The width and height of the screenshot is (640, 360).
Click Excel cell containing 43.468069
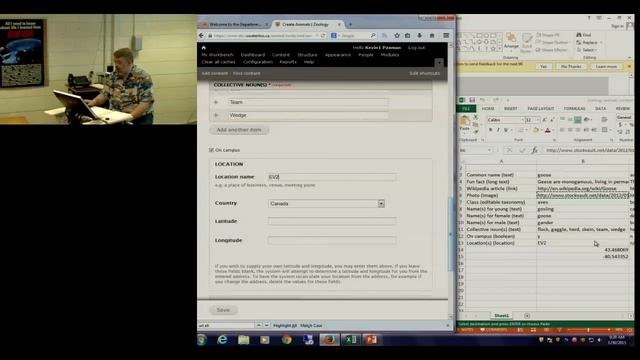pos(583,250)
